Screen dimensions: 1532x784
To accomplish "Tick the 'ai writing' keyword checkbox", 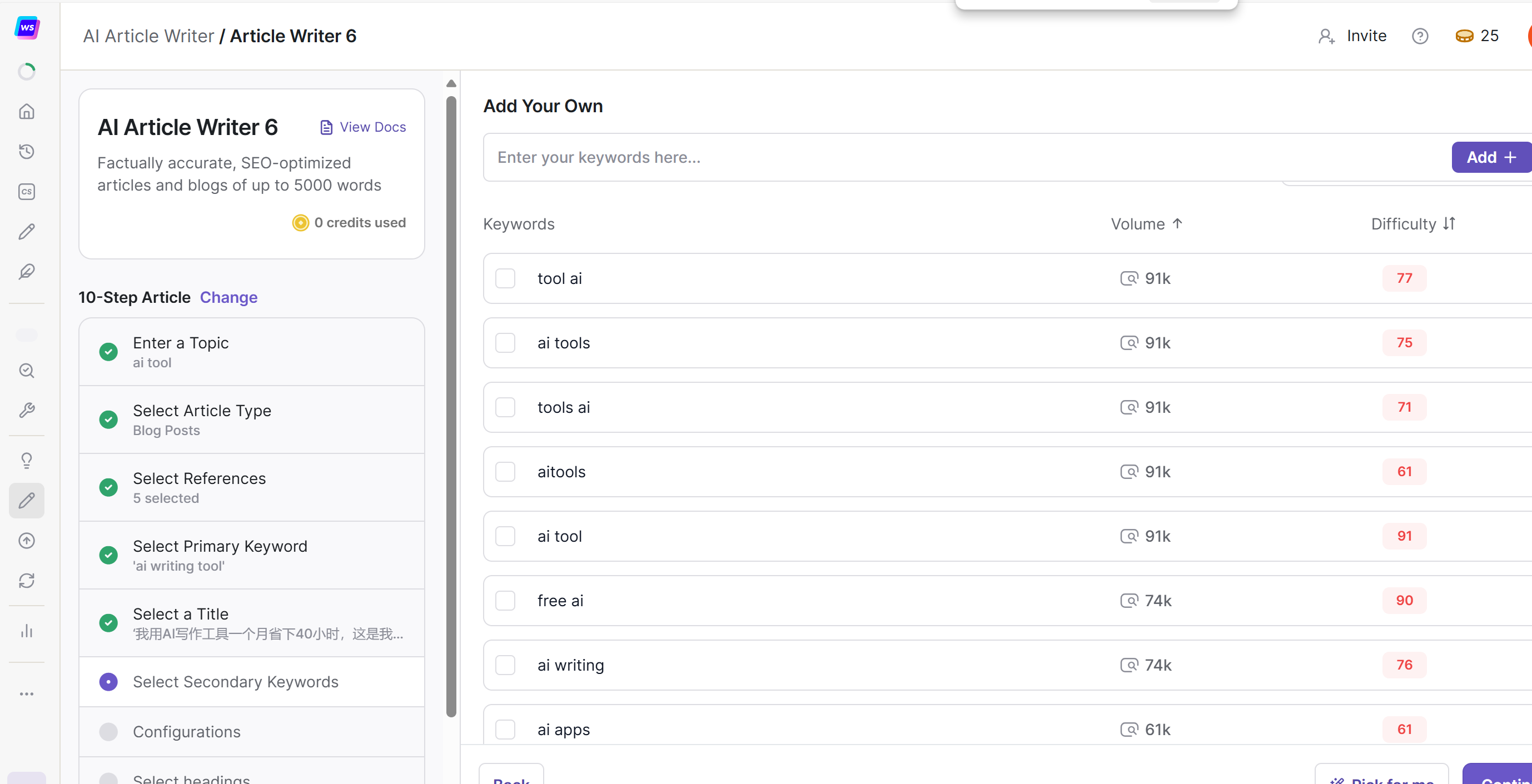I will (x=505, y=665).
